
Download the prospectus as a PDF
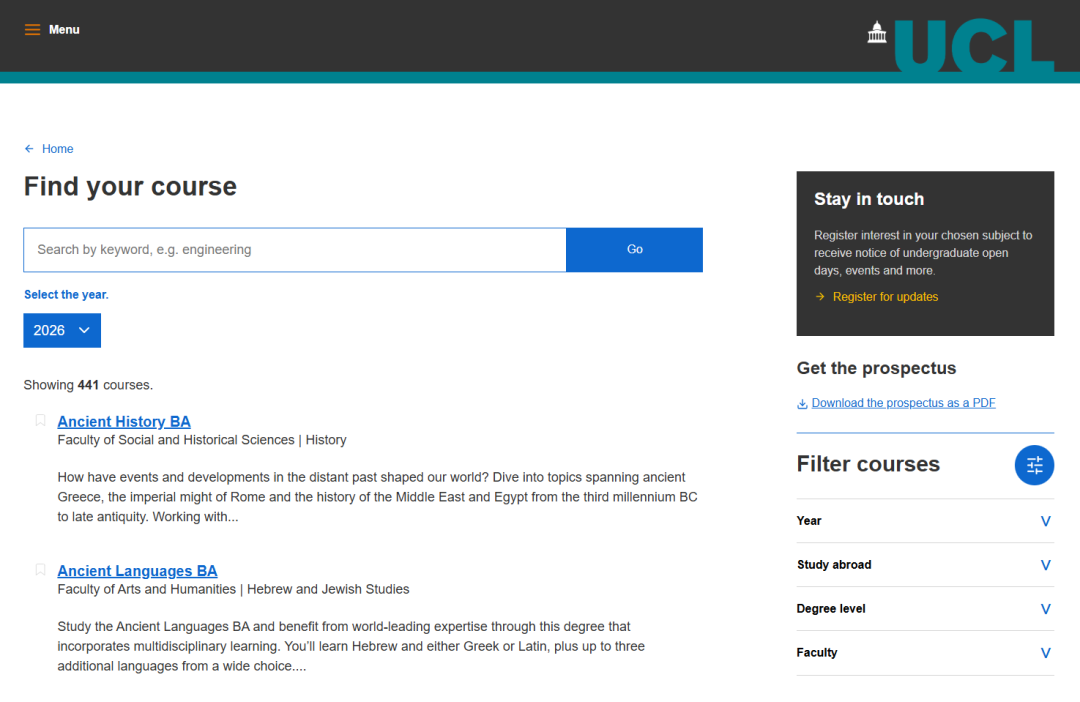[903, 403]
